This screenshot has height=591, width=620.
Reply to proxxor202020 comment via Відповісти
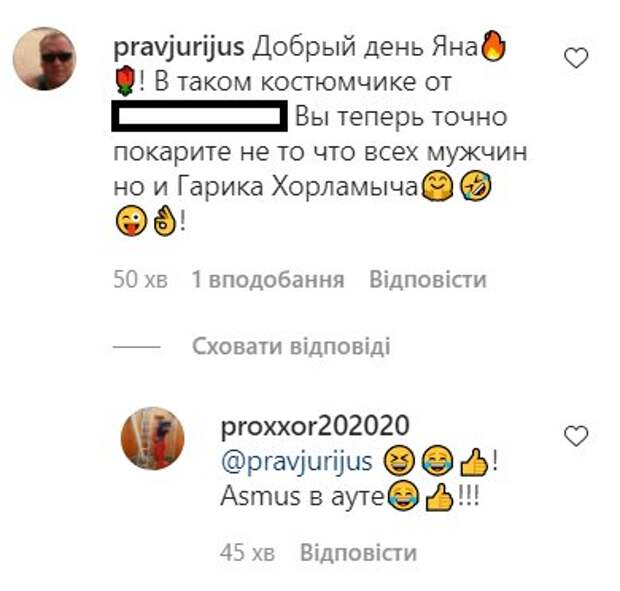tap(359, 552)
